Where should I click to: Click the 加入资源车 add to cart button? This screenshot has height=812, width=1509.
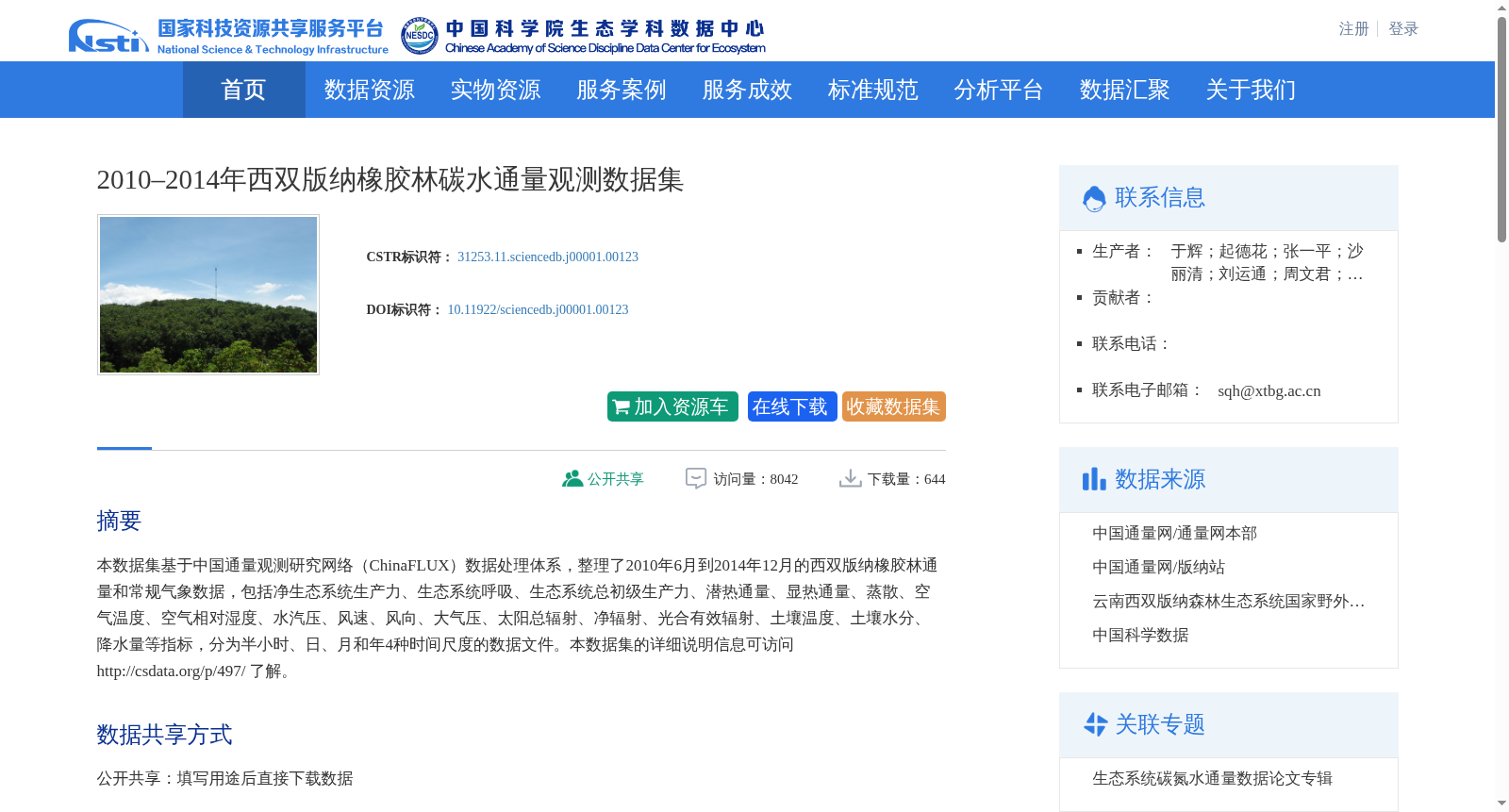(672, 406)
